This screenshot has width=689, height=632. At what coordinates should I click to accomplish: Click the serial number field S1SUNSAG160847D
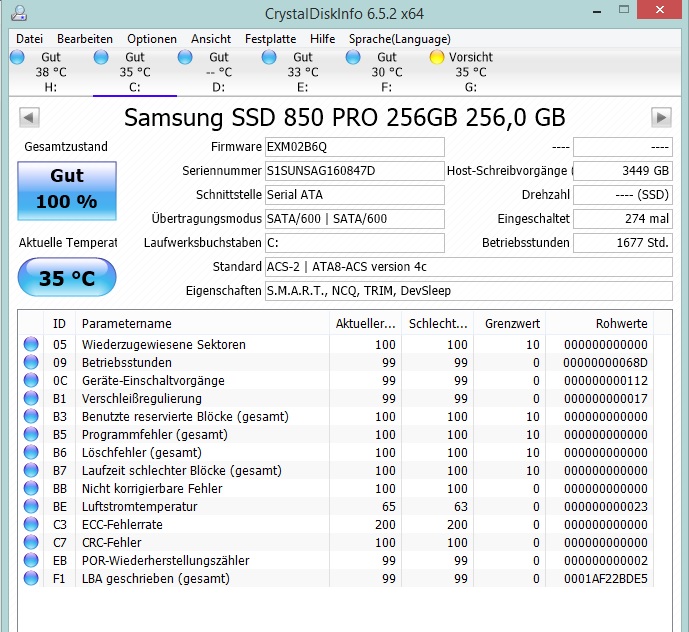355,171
